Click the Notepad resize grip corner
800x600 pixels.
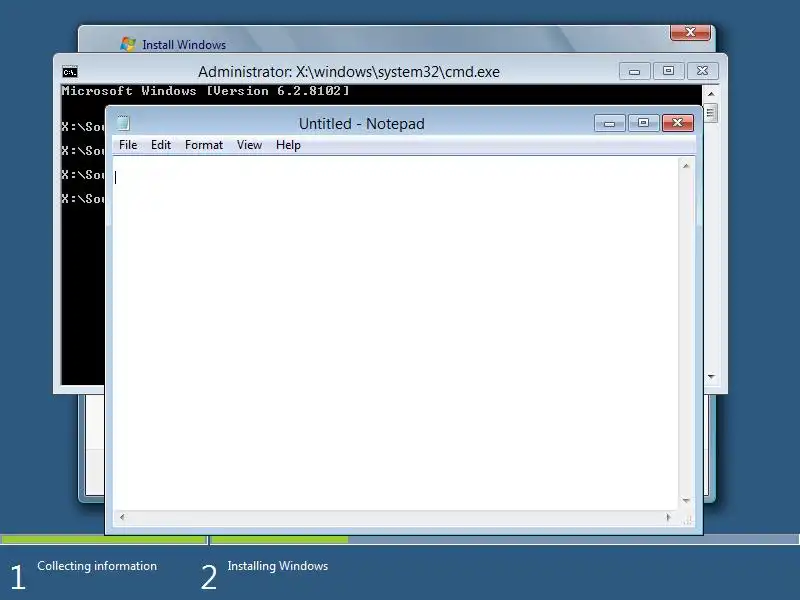(687, 519)
